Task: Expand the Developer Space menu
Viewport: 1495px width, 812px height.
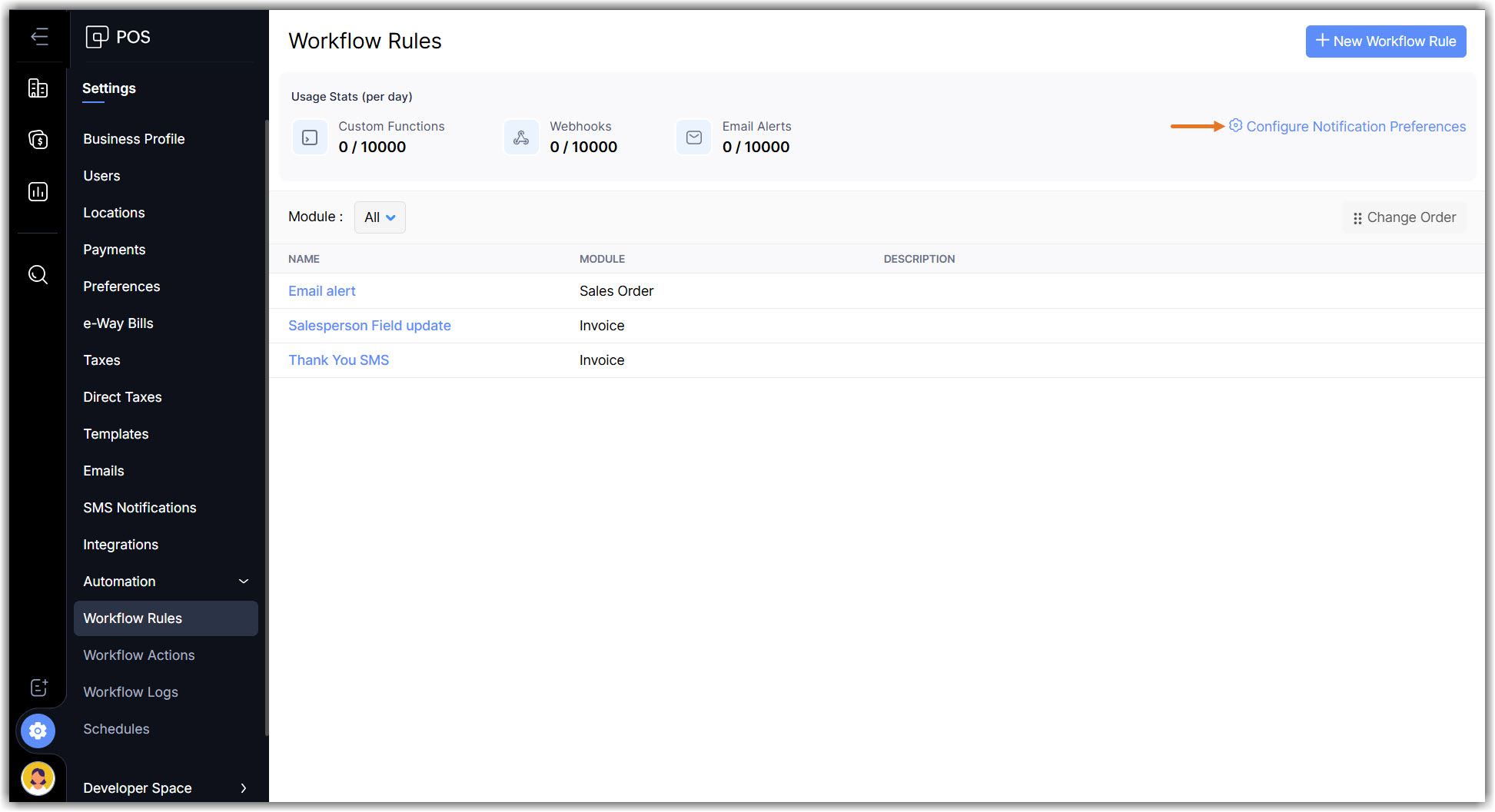Action: click(x=244, y=788)
